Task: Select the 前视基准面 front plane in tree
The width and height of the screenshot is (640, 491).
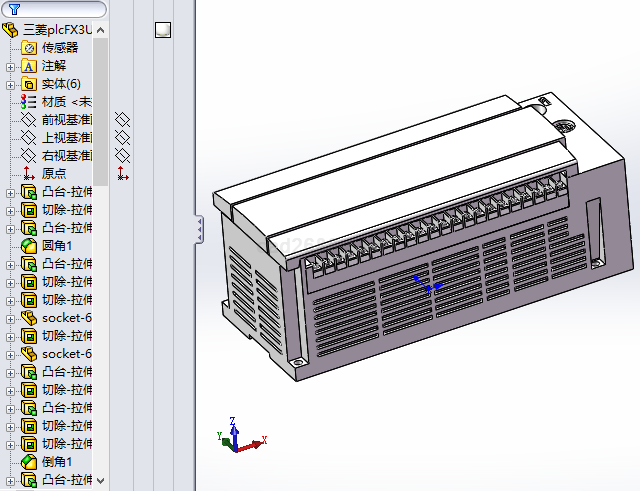Action: tap(66, 120)
